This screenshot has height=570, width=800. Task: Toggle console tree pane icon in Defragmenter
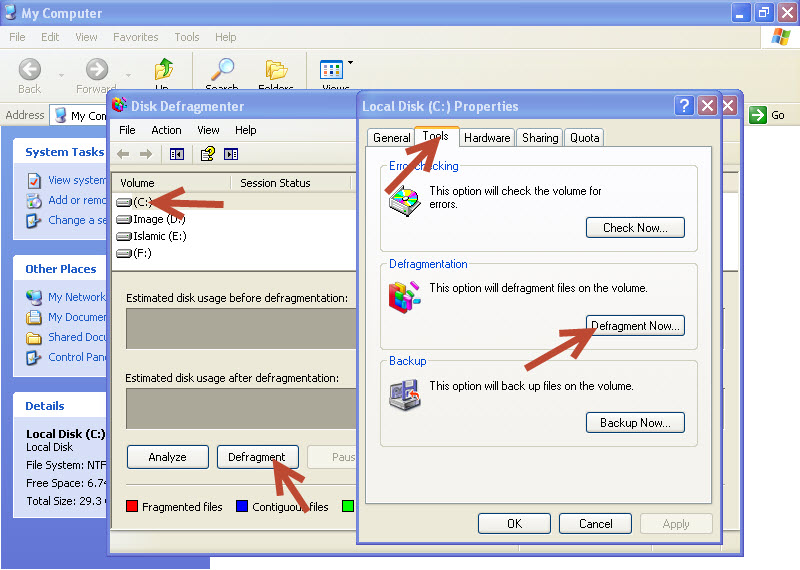point(177,154)
